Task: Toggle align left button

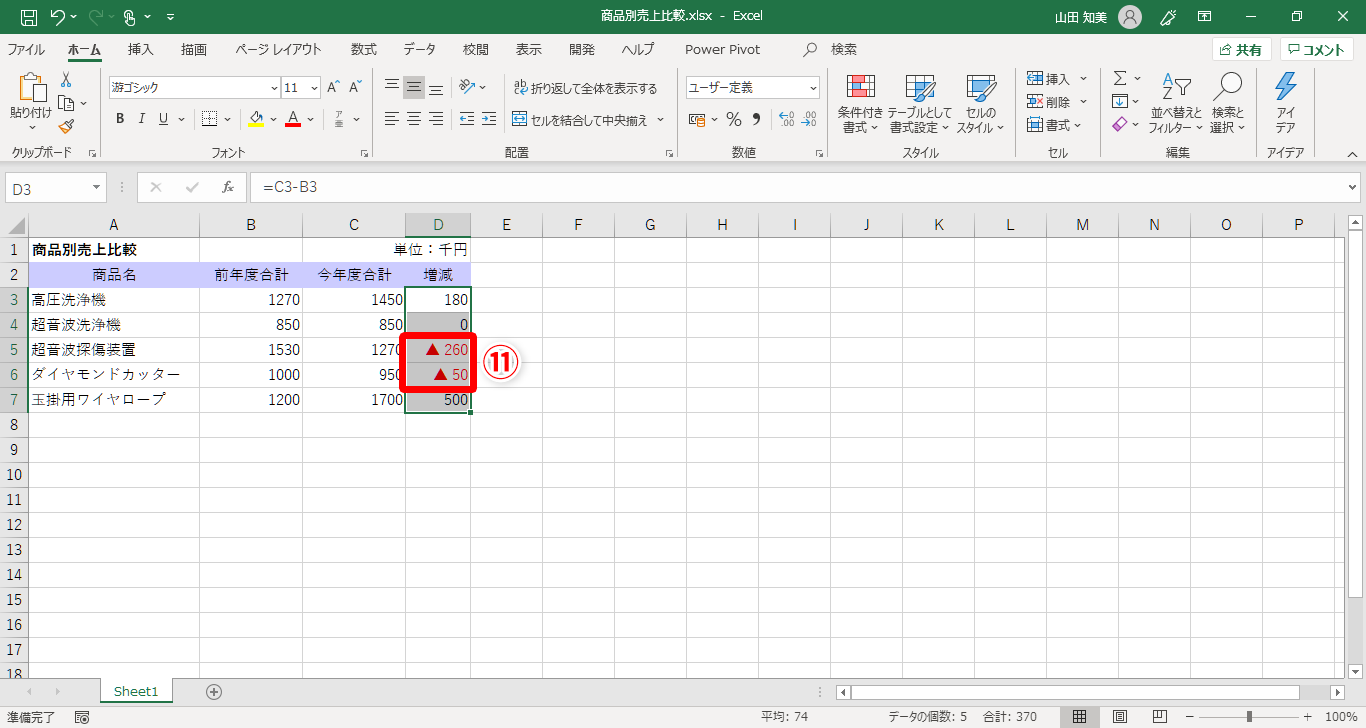Action: point(392,119)
